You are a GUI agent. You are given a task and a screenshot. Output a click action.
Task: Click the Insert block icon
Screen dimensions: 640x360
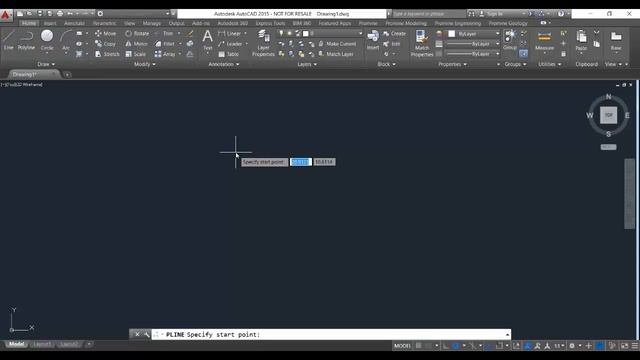[373, 40]
